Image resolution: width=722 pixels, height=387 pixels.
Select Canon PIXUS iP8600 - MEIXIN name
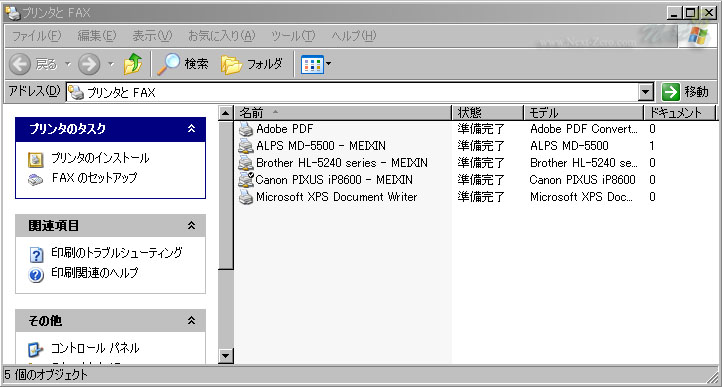[x=334, y=180]
